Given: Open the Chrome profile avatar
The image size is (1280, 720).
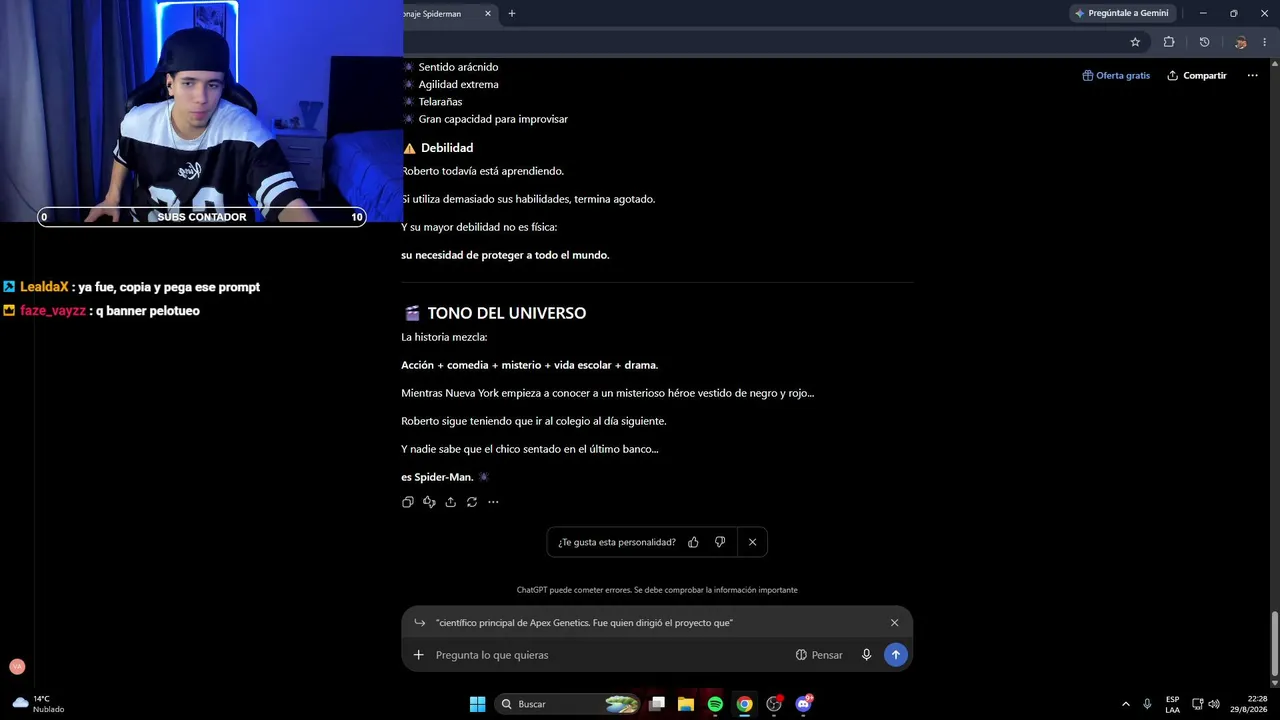Looking at the screenshot, I should 1241,42.
